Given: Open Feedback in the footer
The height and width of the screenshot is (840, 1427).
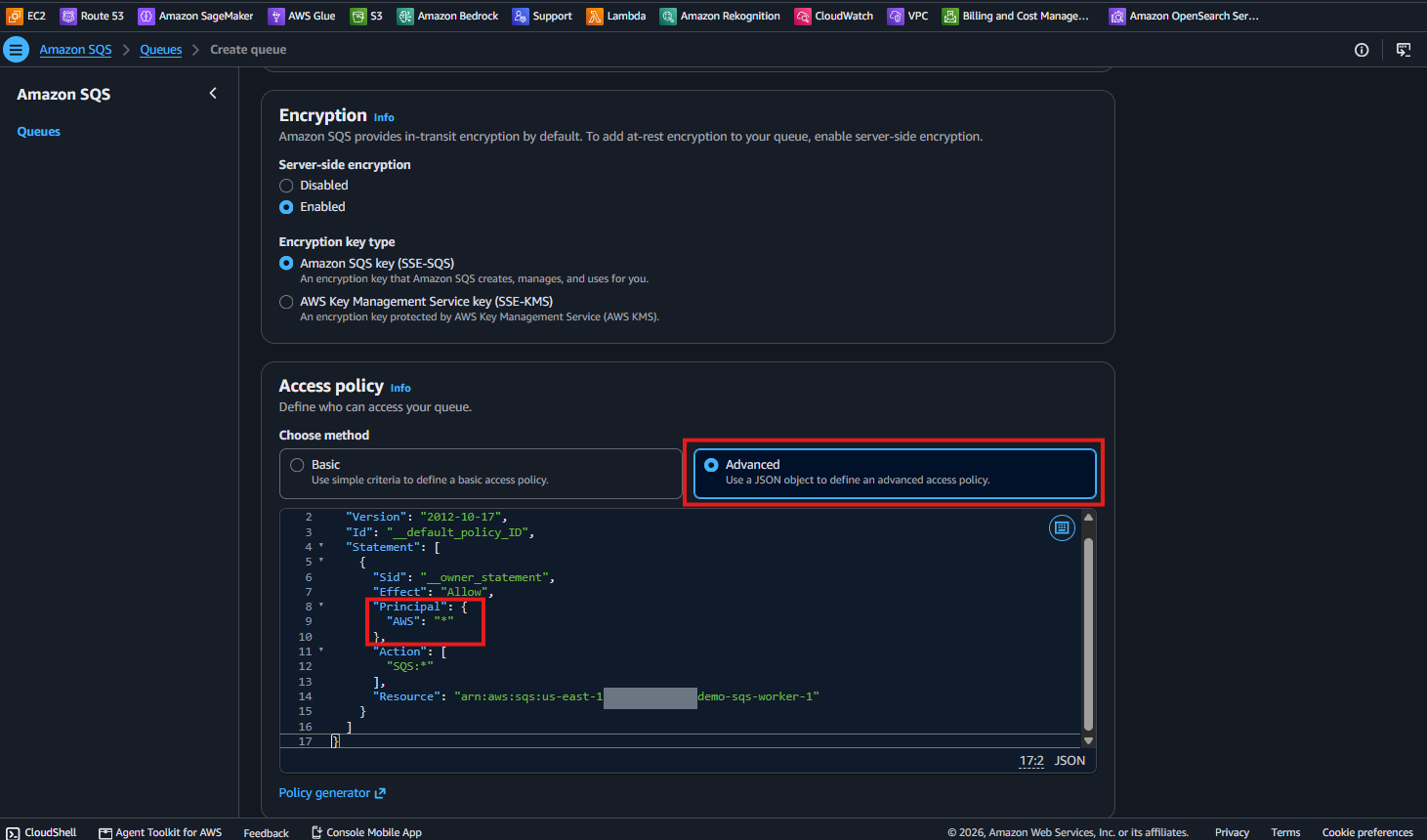Looking at the screenshot, I should (266, 833).
